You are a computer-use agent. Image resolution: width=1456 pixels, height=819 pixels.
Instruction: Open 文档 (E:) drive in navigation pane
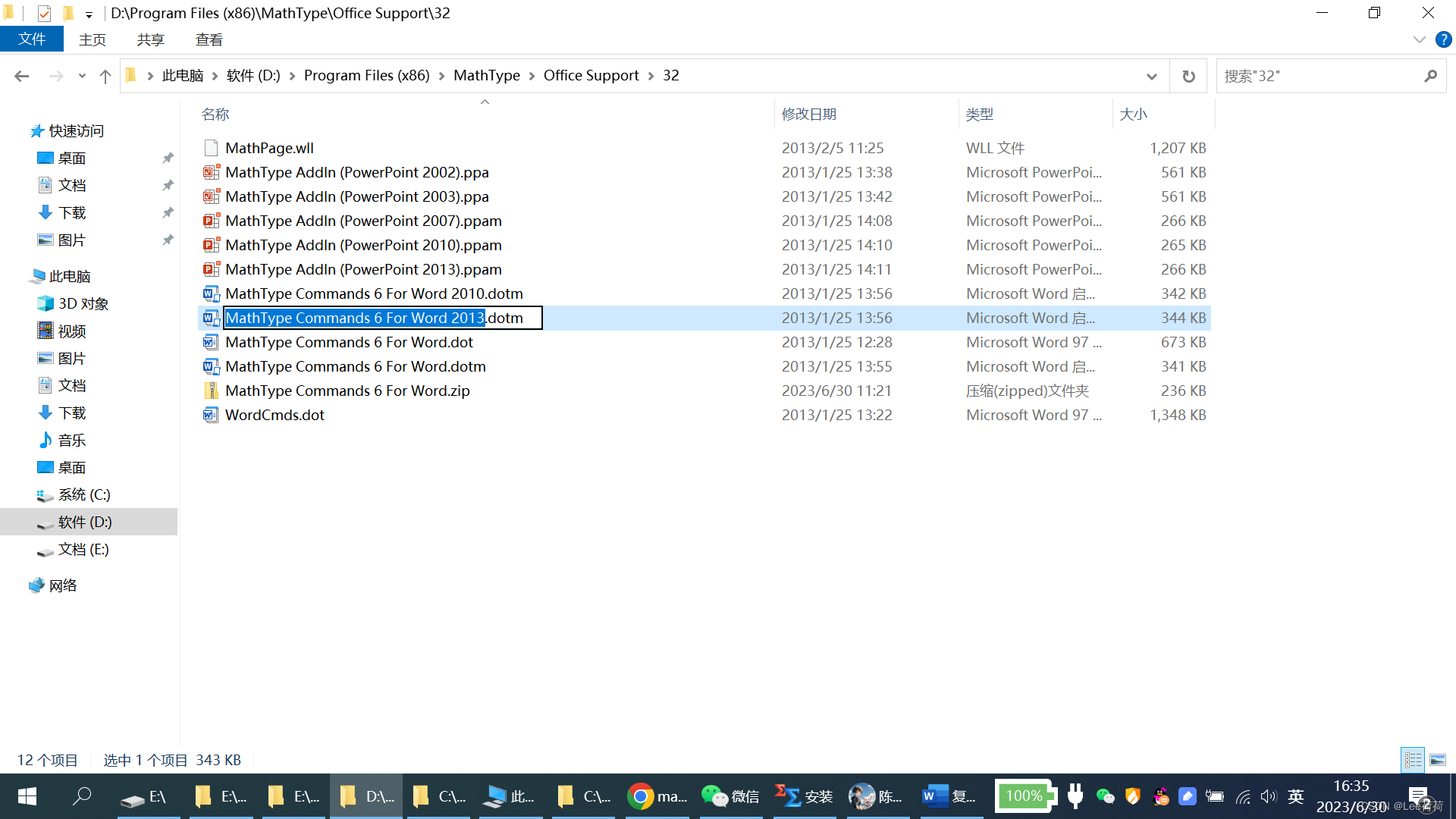coord(83,549)
